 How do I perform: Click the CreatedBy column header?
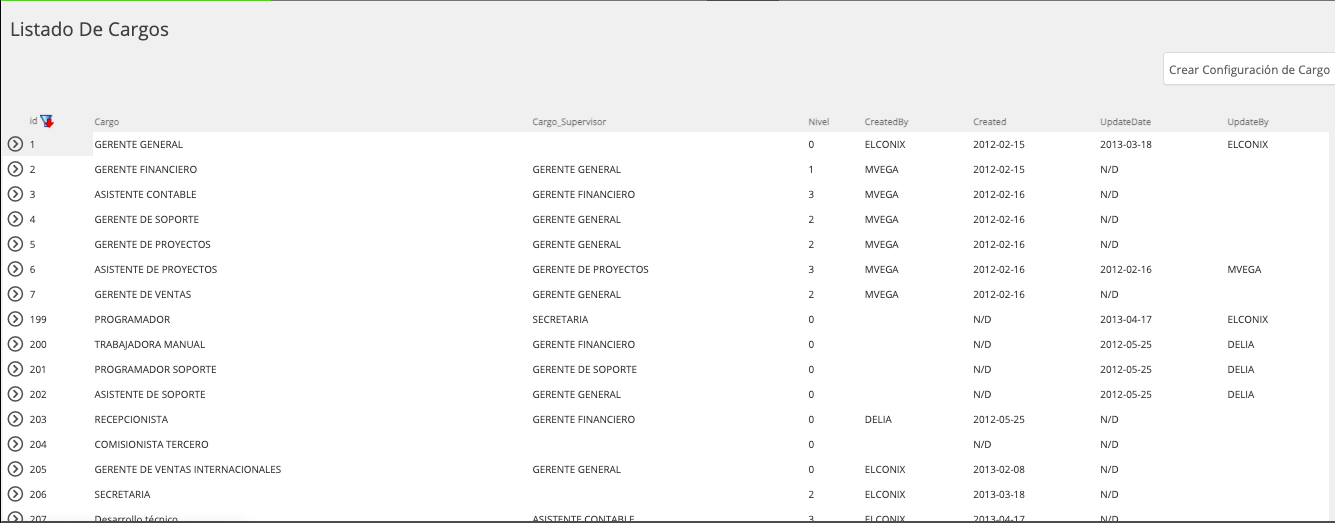pyautogui.click(x=886, y=122)
